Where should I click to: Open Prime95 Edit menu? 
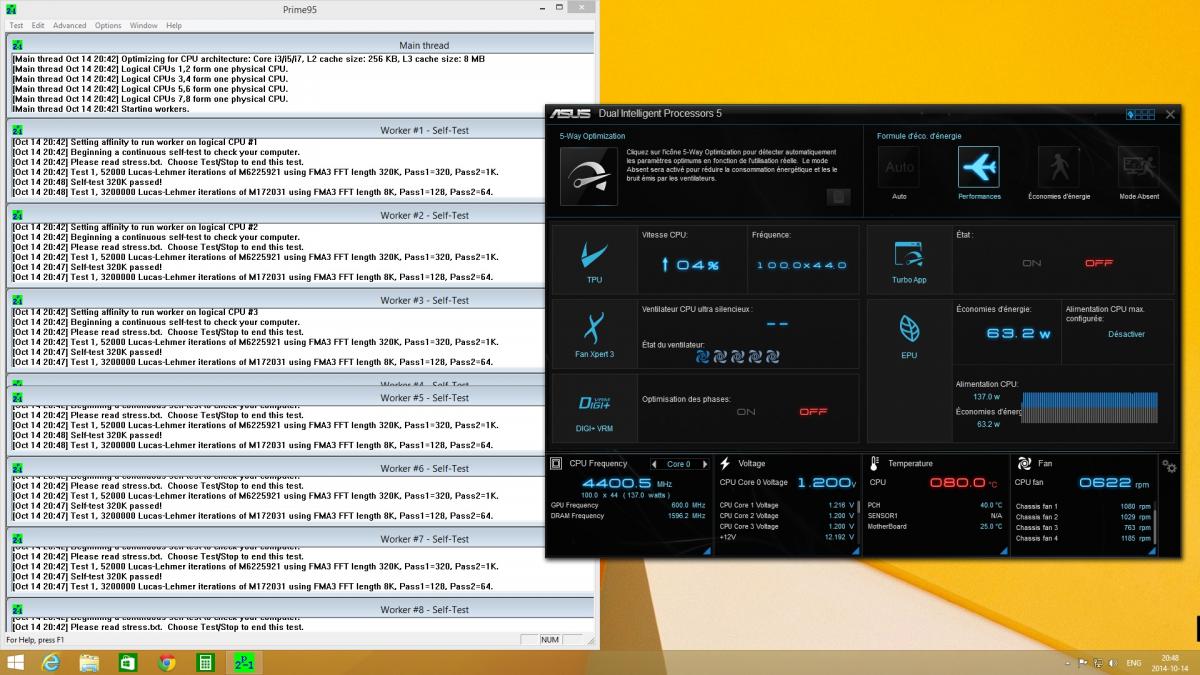pos(38,25)
